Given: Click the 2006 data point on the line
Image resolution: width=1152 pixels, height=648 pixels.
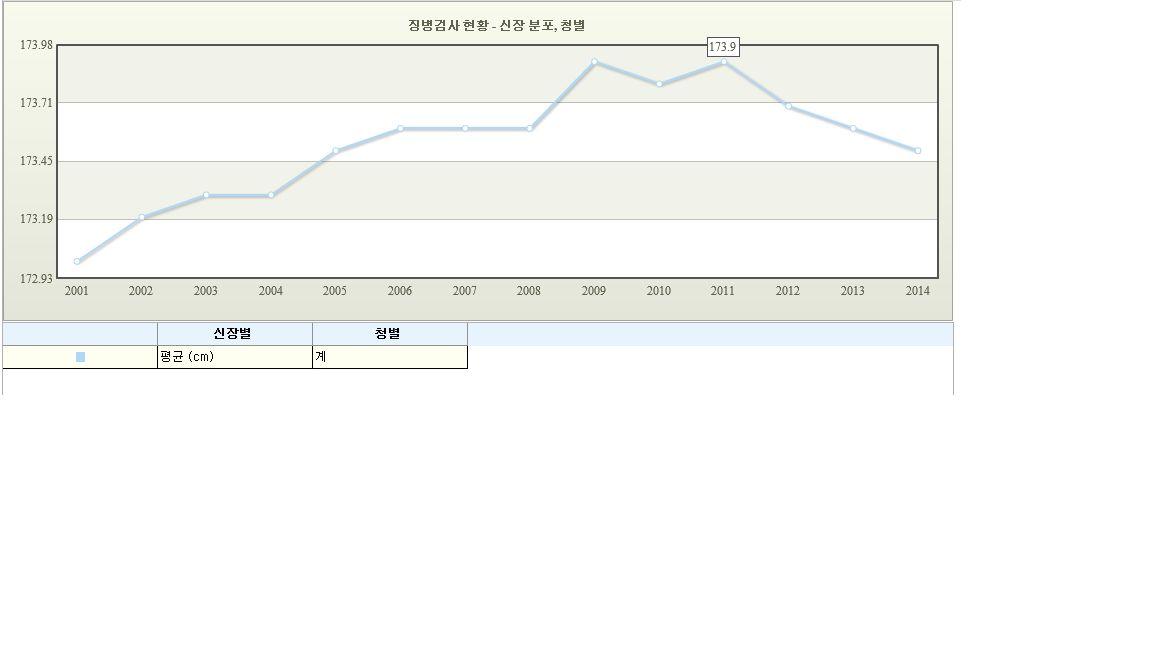Looking at the screenshot, I should (x=400, y=129).
